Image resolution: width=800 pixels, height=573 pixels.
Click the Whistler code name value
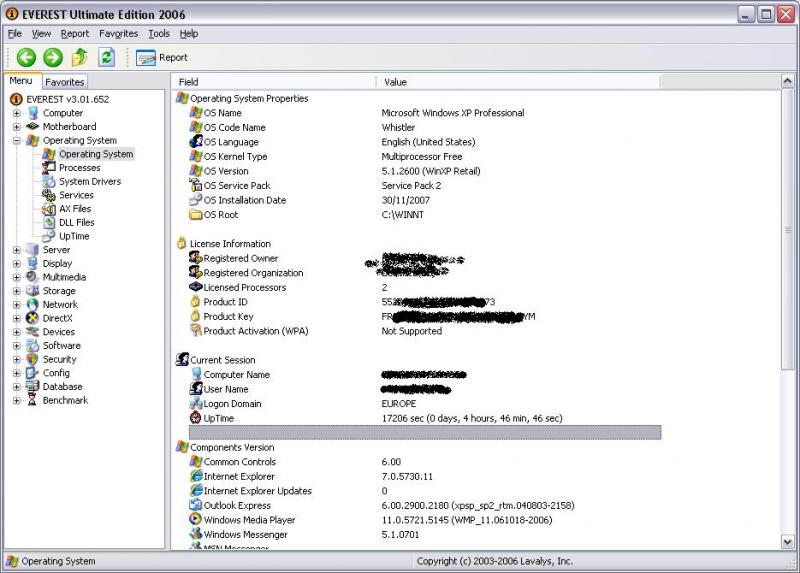click(x=398, y=128)
